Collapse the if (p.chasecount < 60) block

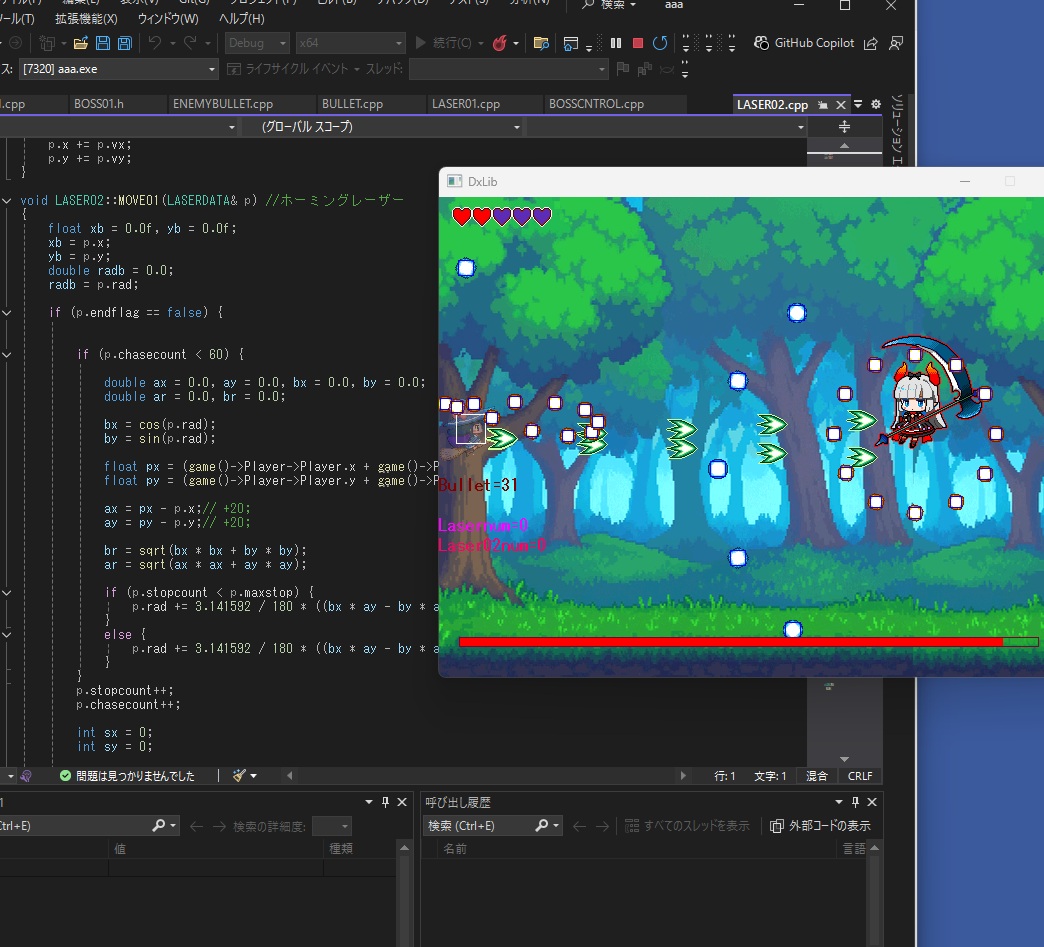(x=7, y=354)
